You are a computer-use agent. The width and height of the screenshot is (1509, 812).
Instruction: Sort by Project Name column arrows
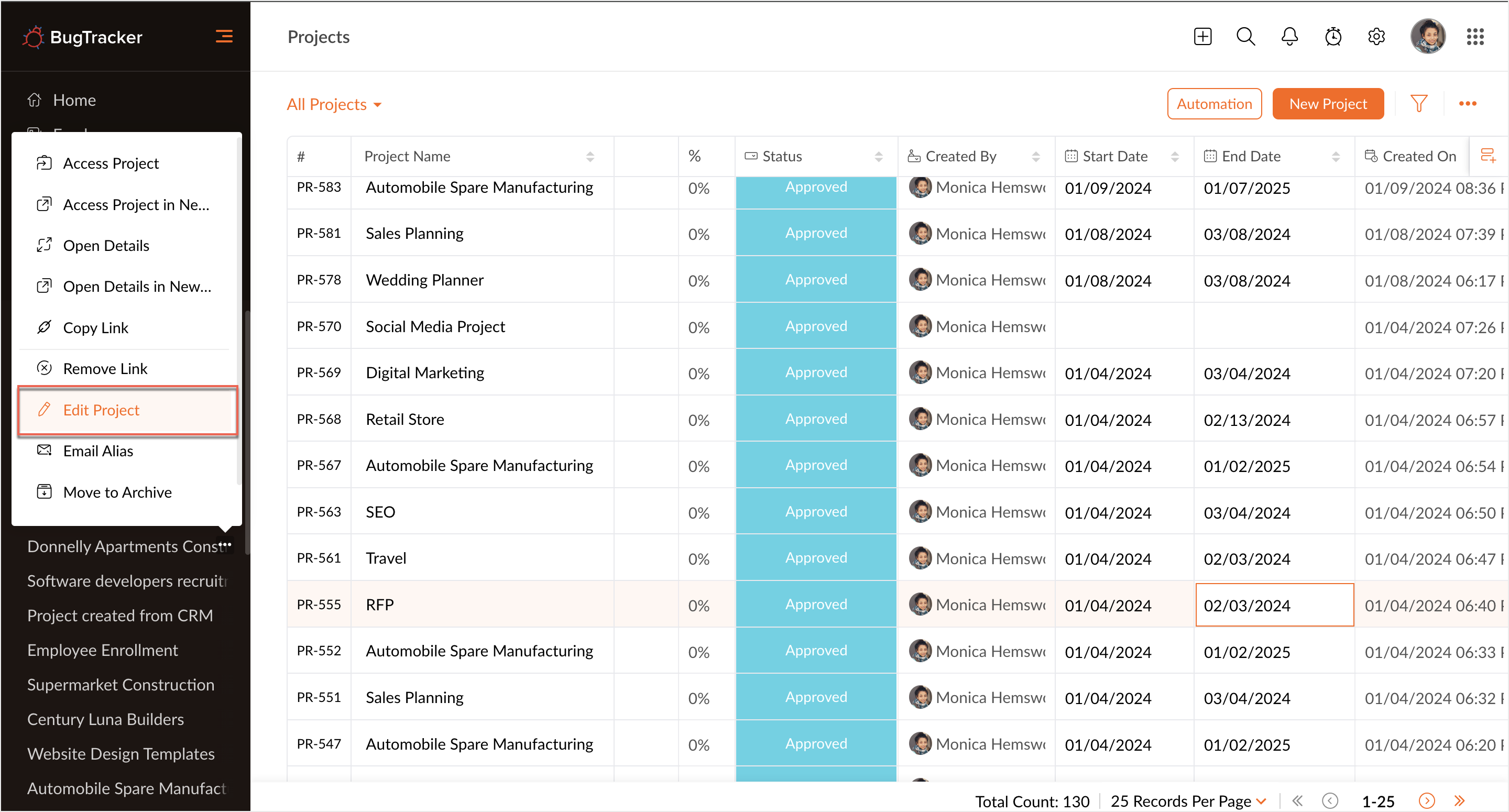pyautogui.click(x=590, y=157)
